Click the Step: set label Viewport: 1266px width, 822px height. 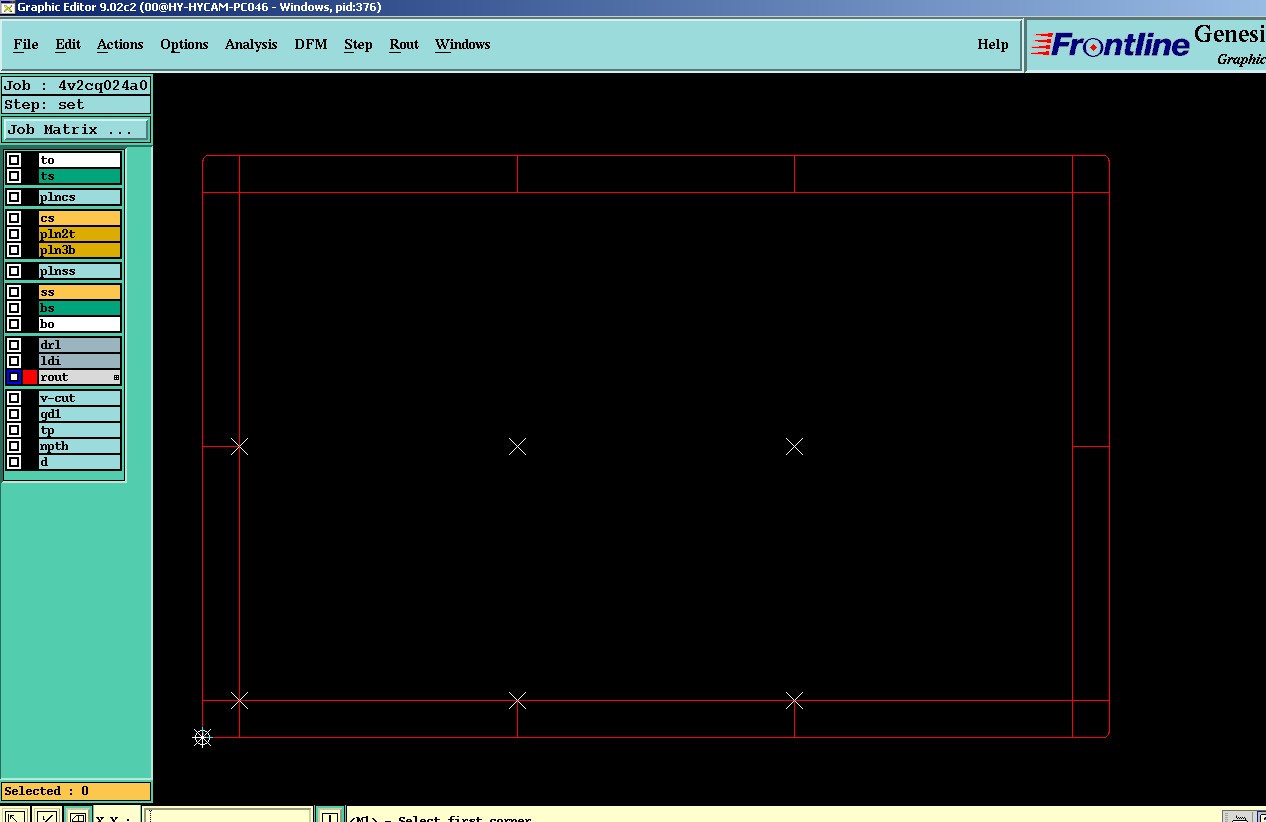tap(76, 105)
